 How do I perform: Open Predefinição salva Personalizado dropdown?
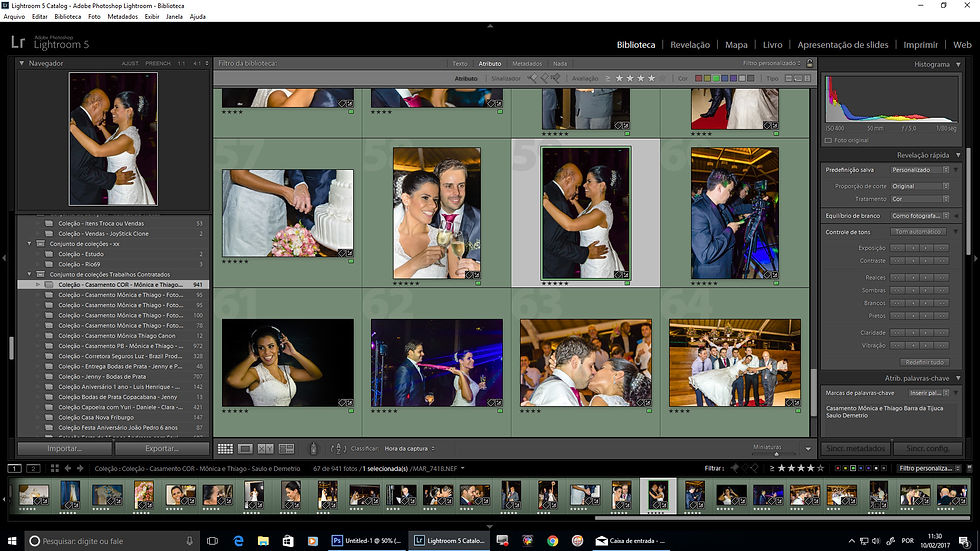click(920, 170)
